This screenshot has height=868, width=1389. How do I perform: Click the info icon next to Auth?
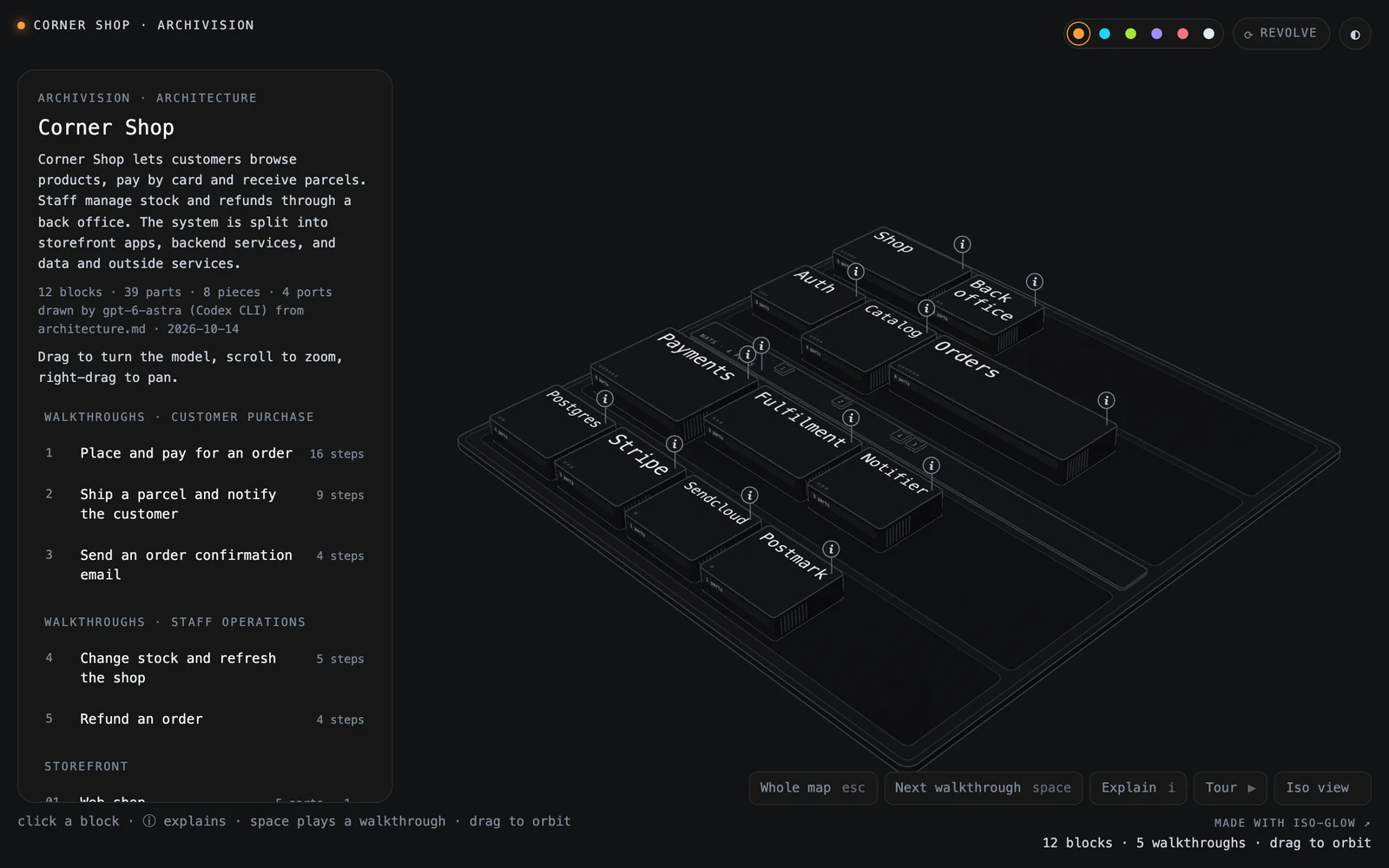(x=855, y=272)
